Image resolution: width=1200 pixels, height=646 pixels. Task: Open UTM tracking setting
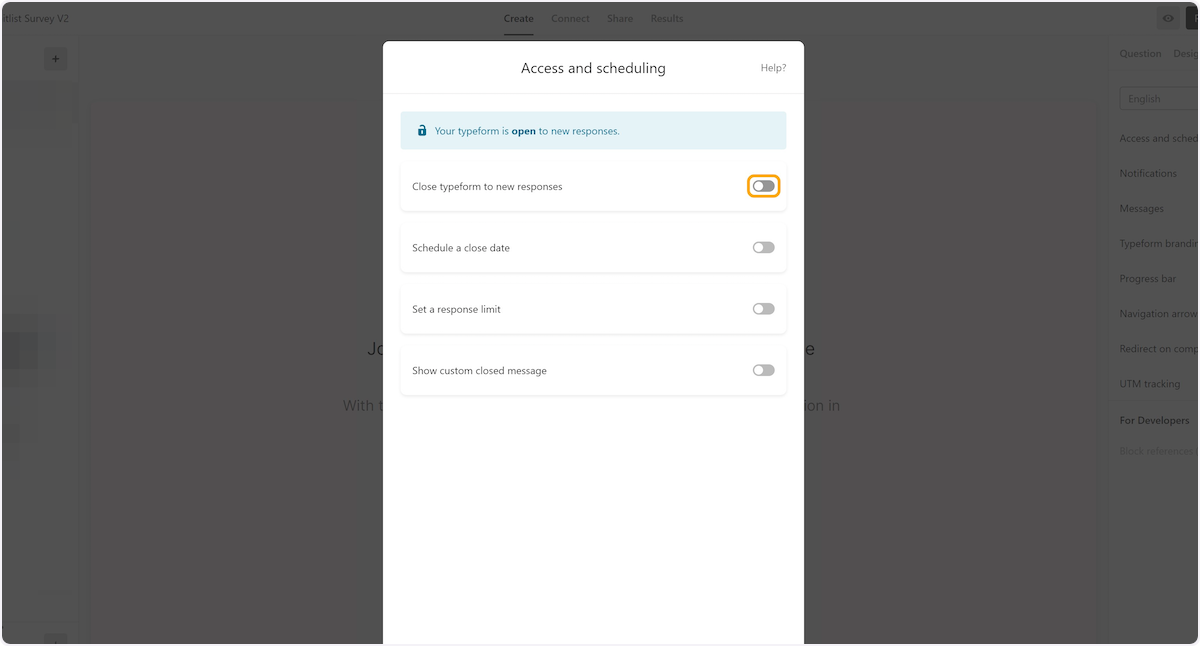1150,384
